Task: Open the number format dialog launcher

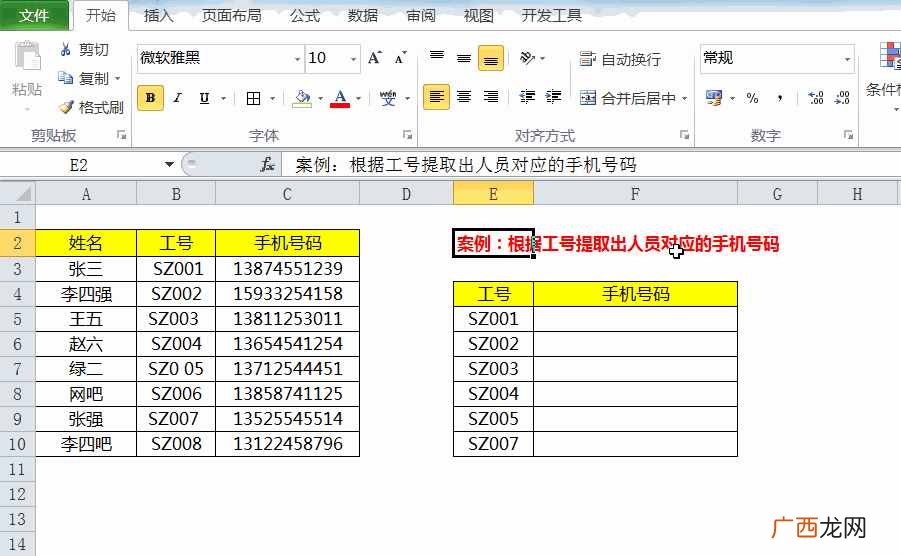Action: pos(848,134)
